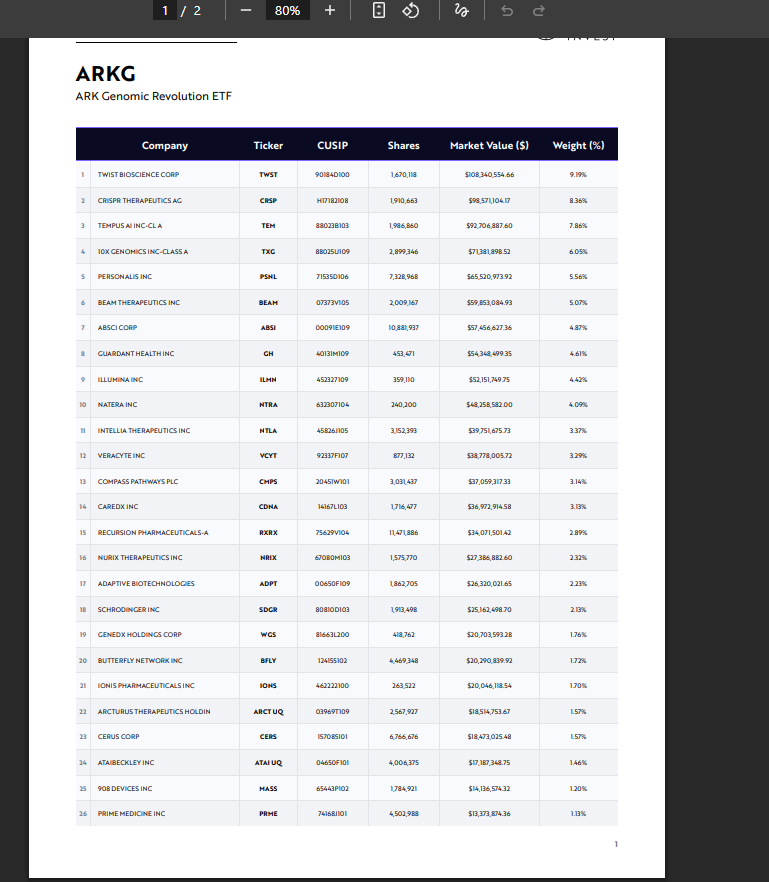Select PERSONALIS INC company name
Viewport: 769px width, 882px height.
125,277
